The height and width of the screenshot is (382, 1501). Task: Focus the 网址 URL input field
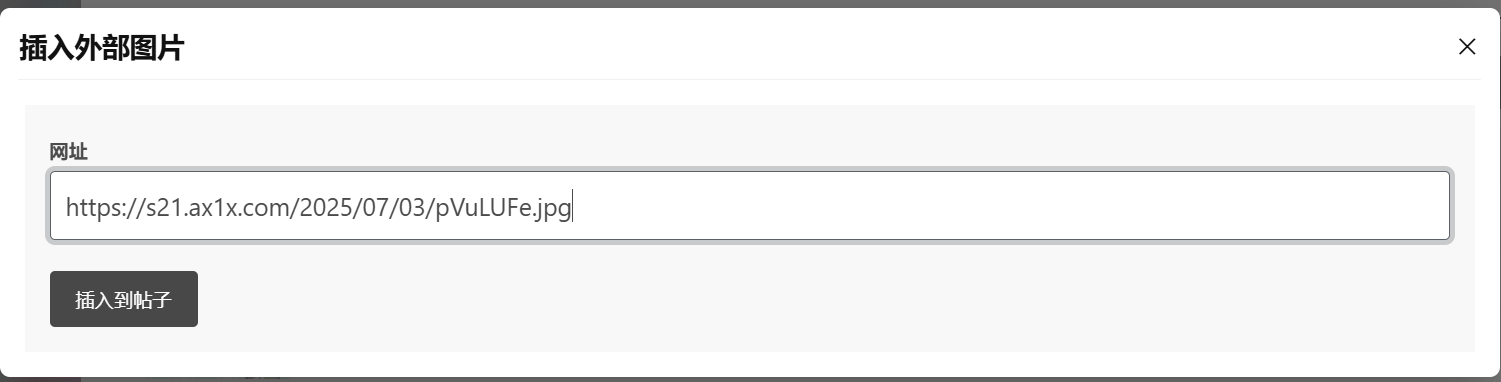(x=750, y=206)
